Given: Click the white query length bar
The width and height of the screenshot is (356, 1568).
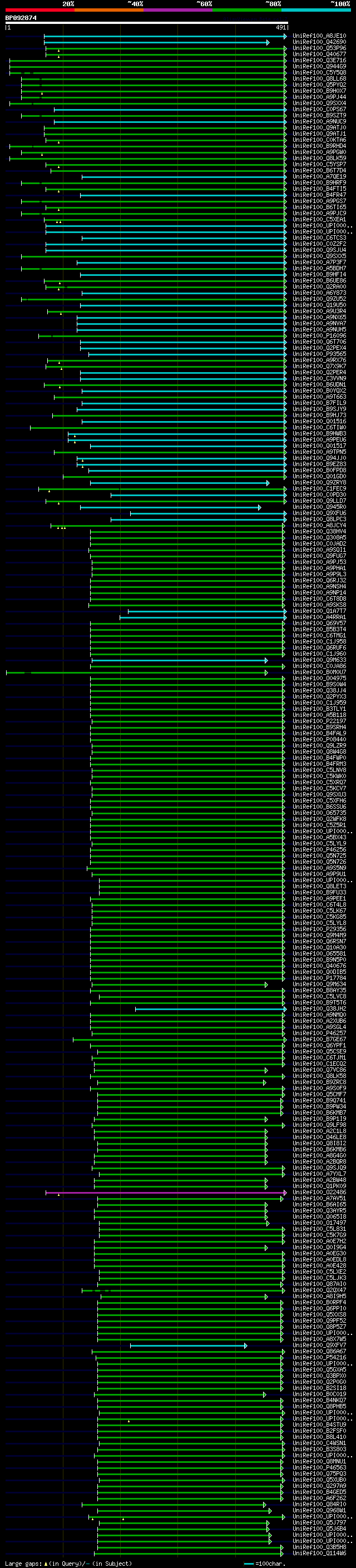Looking at the screenshot, I should click(x=147, y=22).
